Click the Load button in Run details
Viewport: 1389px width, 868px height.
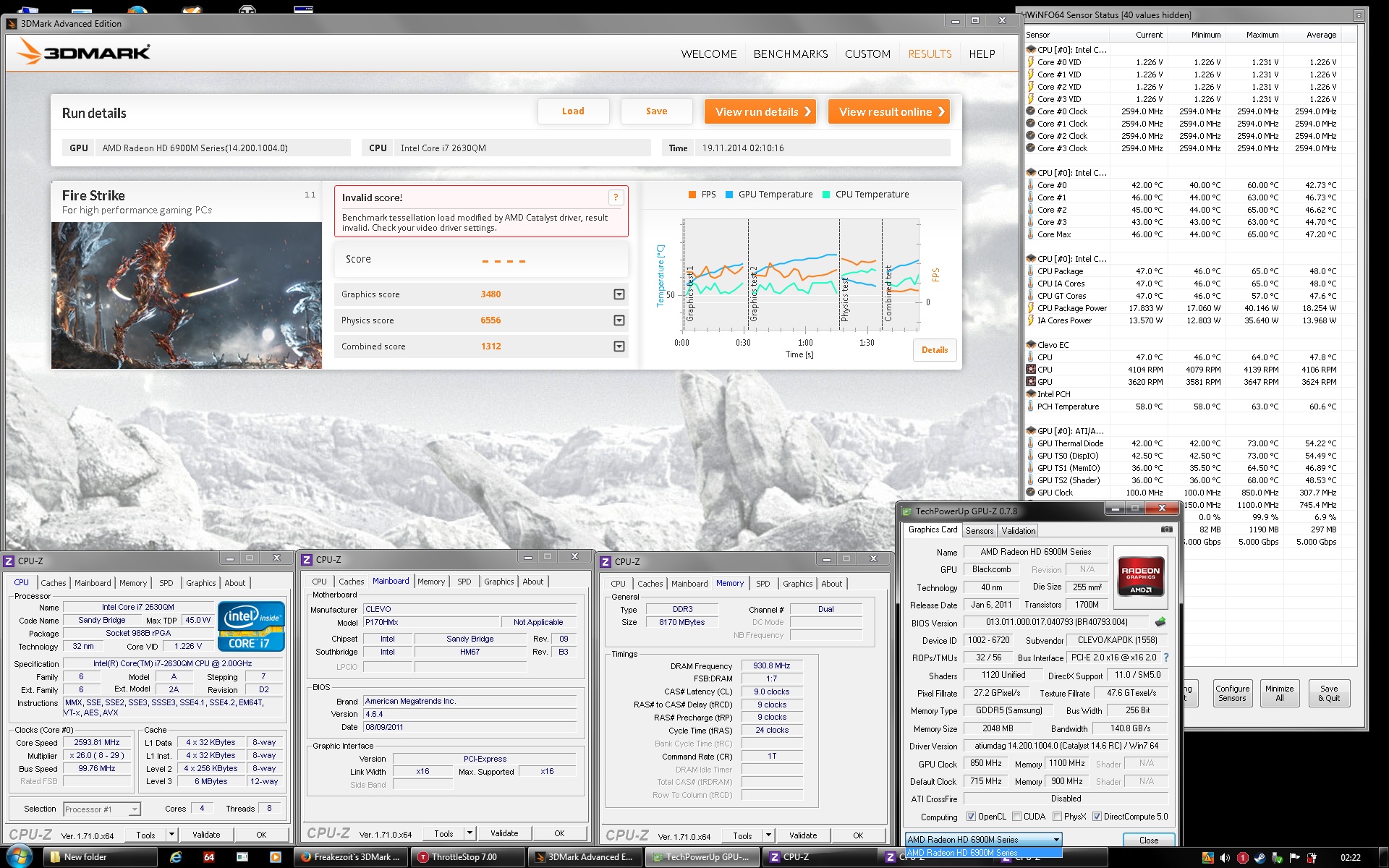pyautogui.click(x=573, y=111)
